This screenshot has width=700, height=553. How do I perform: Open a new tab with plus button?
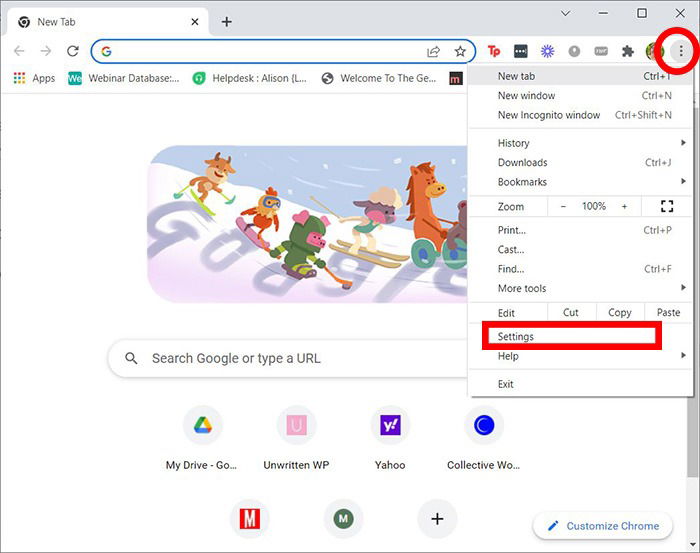pyautogui.click(x=227, y=21)
